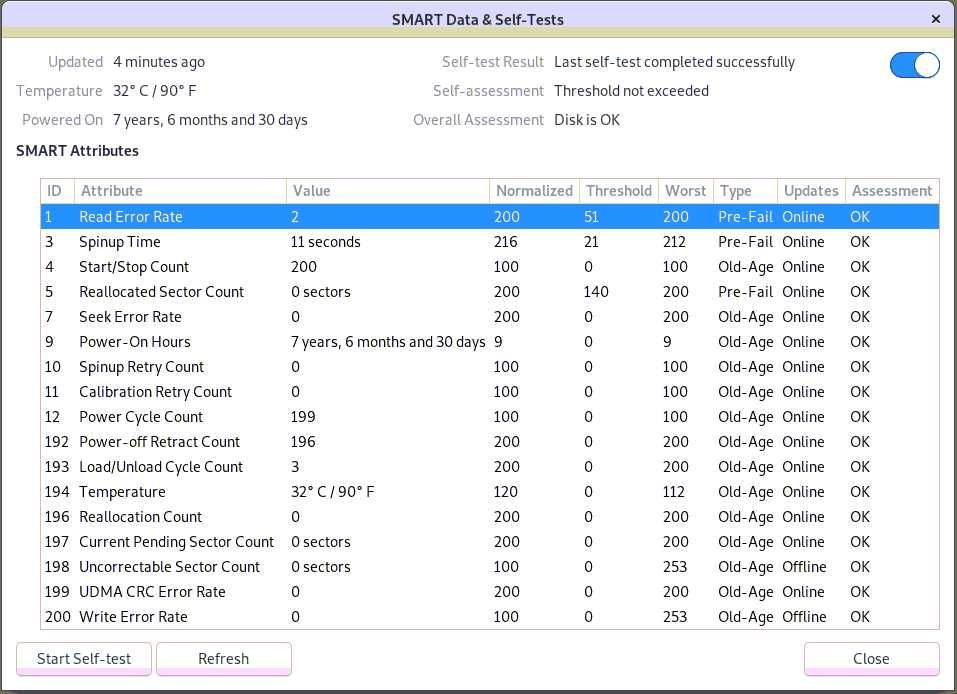Screen dimensions: 957x694
Task: Click threshold value 140 for Reallocated Sectors
Action: pos(596,292)
